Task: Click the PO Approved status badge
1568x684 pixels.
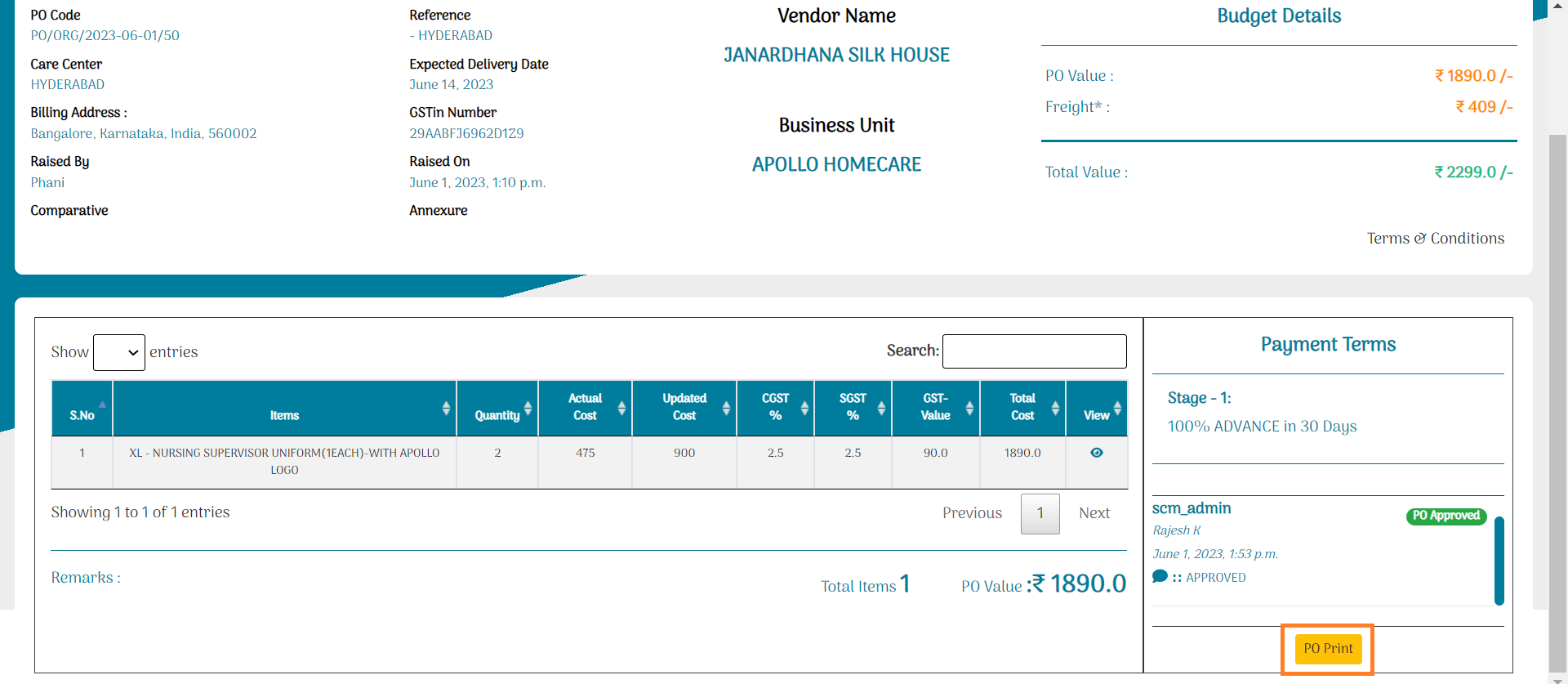Action: (x=1445, y=516)
